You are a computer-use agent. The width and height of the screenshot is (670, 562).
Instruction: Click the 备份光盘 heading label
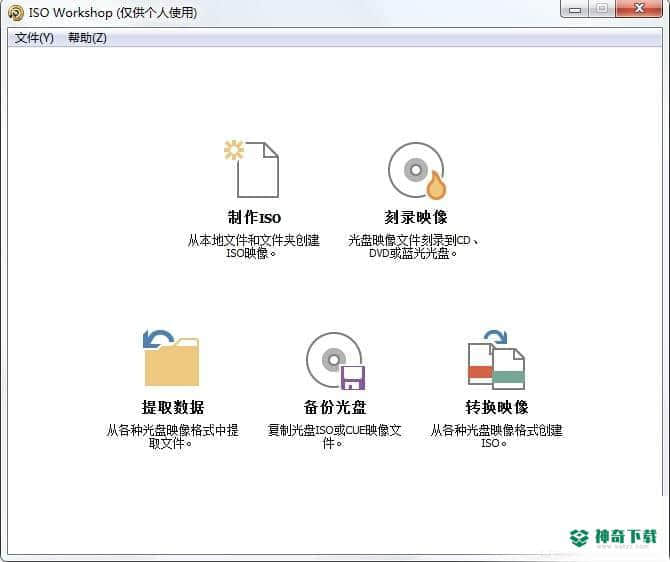335,407
